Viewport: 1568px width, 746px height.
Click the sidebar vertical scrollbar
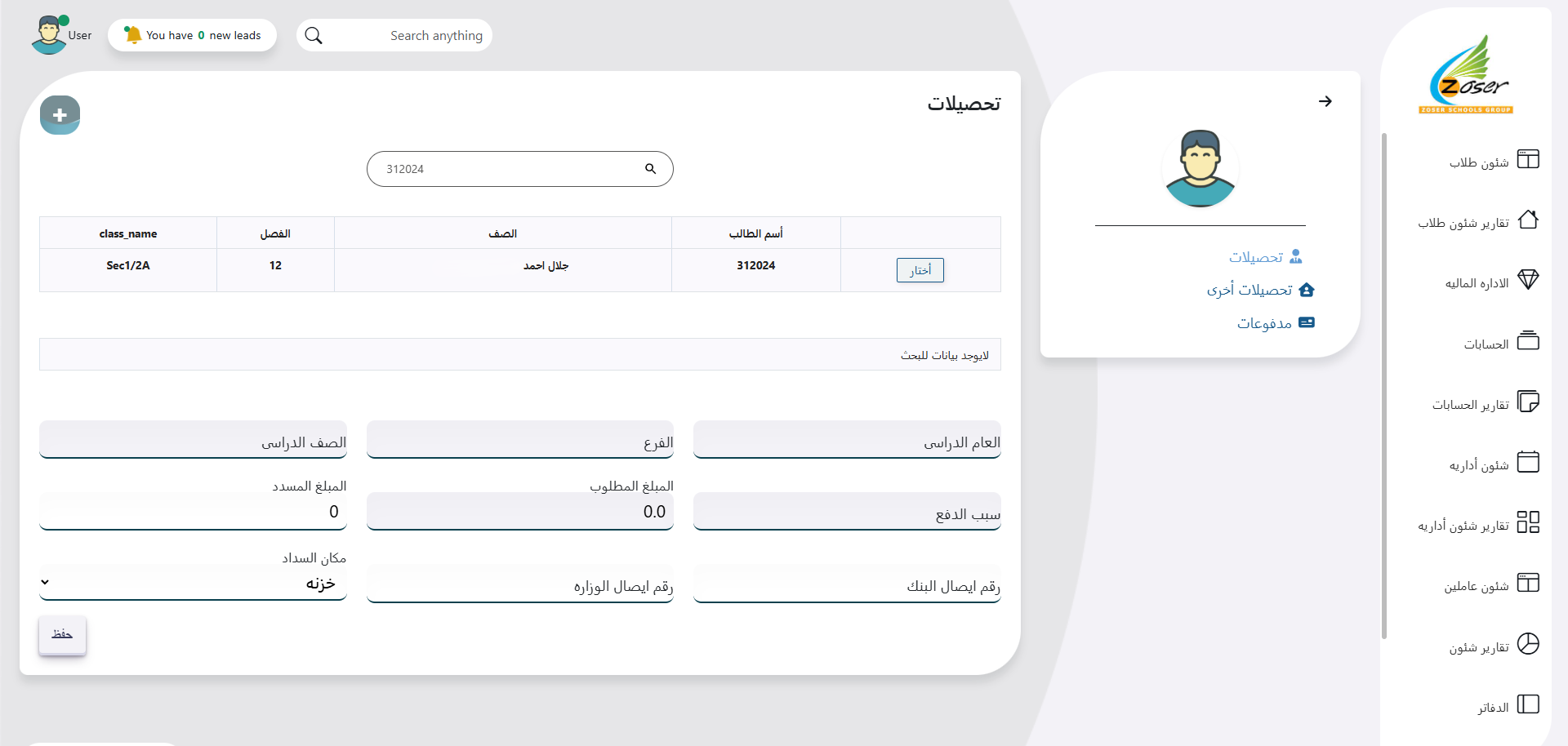(x=1383, y=384)
